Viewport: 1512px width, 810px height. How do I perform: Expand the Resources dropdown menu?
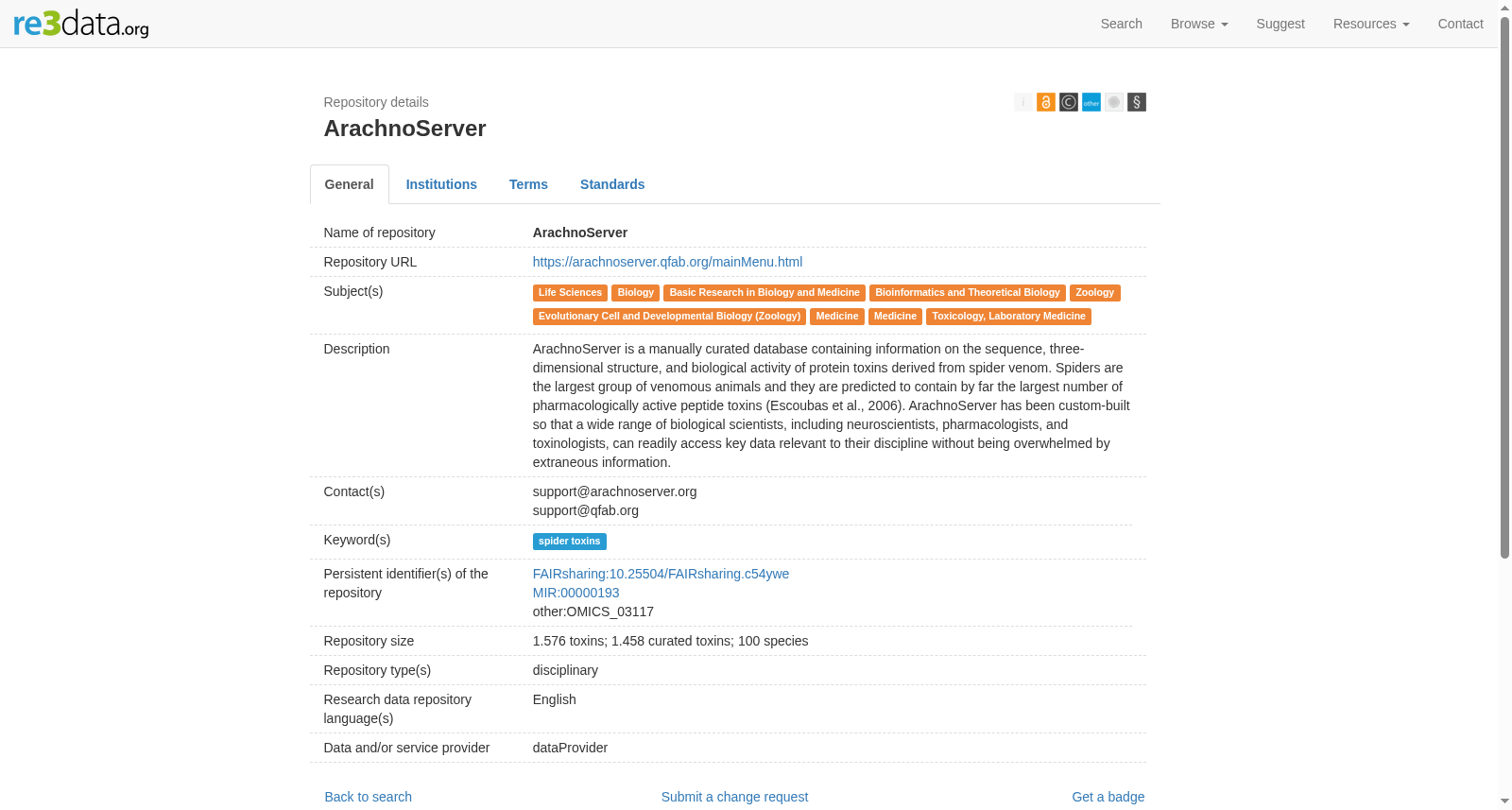[1371, 24]
